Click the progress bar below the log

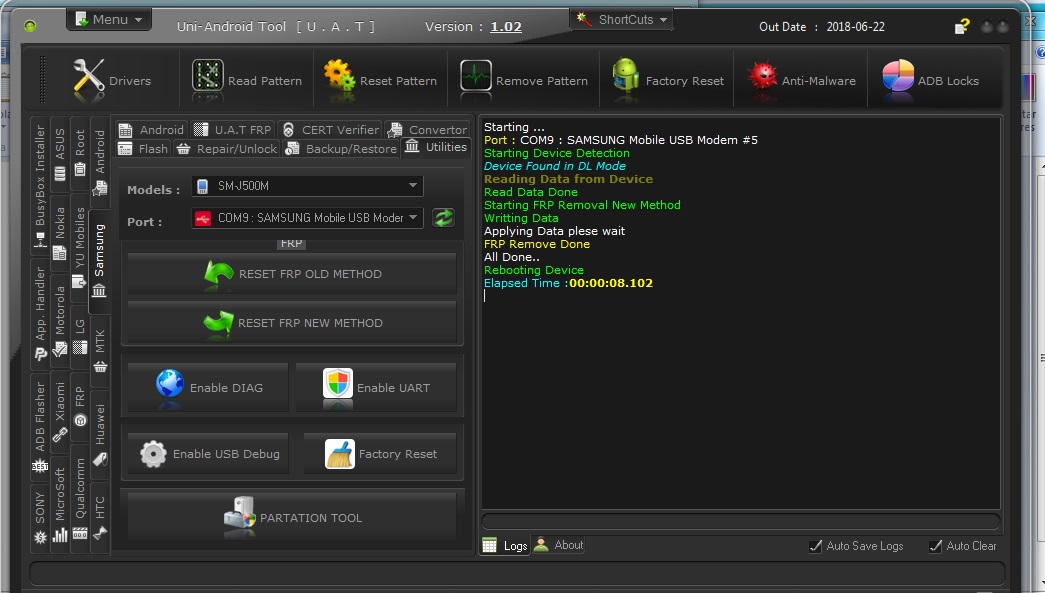coord(740,521)
